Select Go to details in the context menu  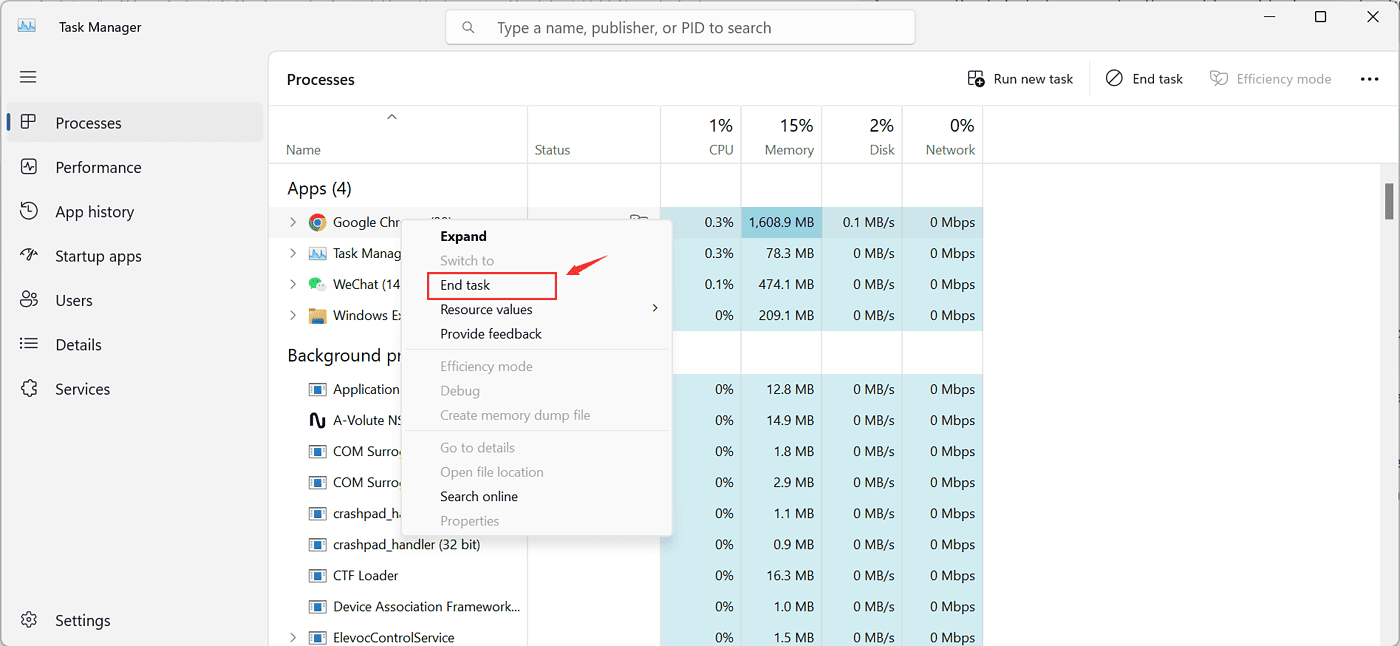[x=536, y=447]
